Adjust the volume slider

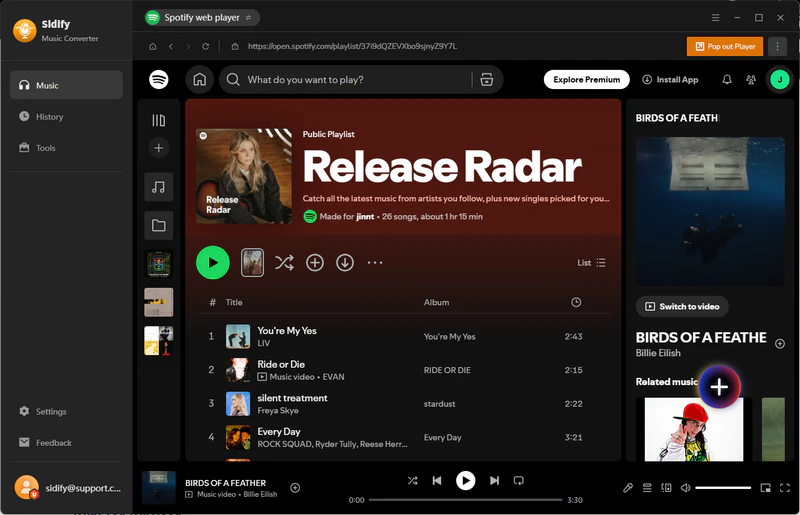[x=723, y=488]
